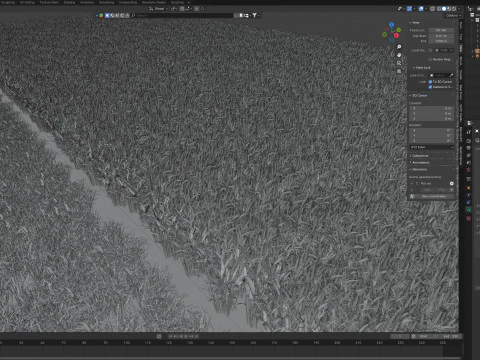Switch to solid viewport shading
Image resolution: width=480 pixels, height=360 pixels.
pyautogui.click(x=444, y=9)
